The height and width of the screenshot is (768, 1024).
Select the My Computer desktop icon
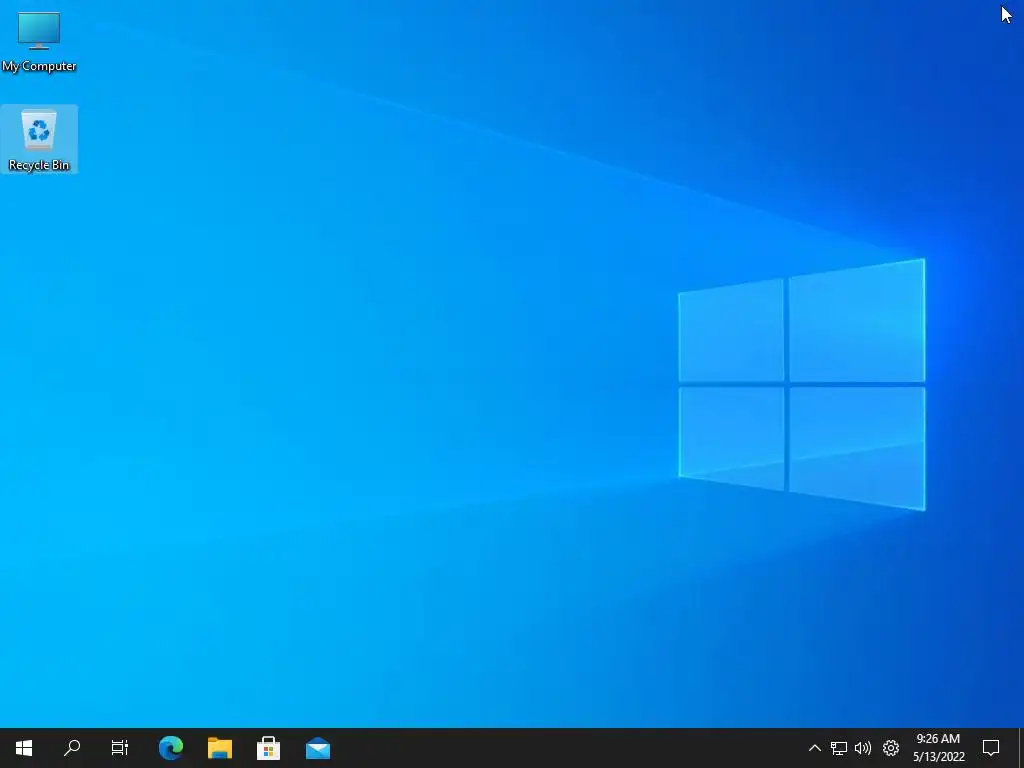(x=39, y=41)
